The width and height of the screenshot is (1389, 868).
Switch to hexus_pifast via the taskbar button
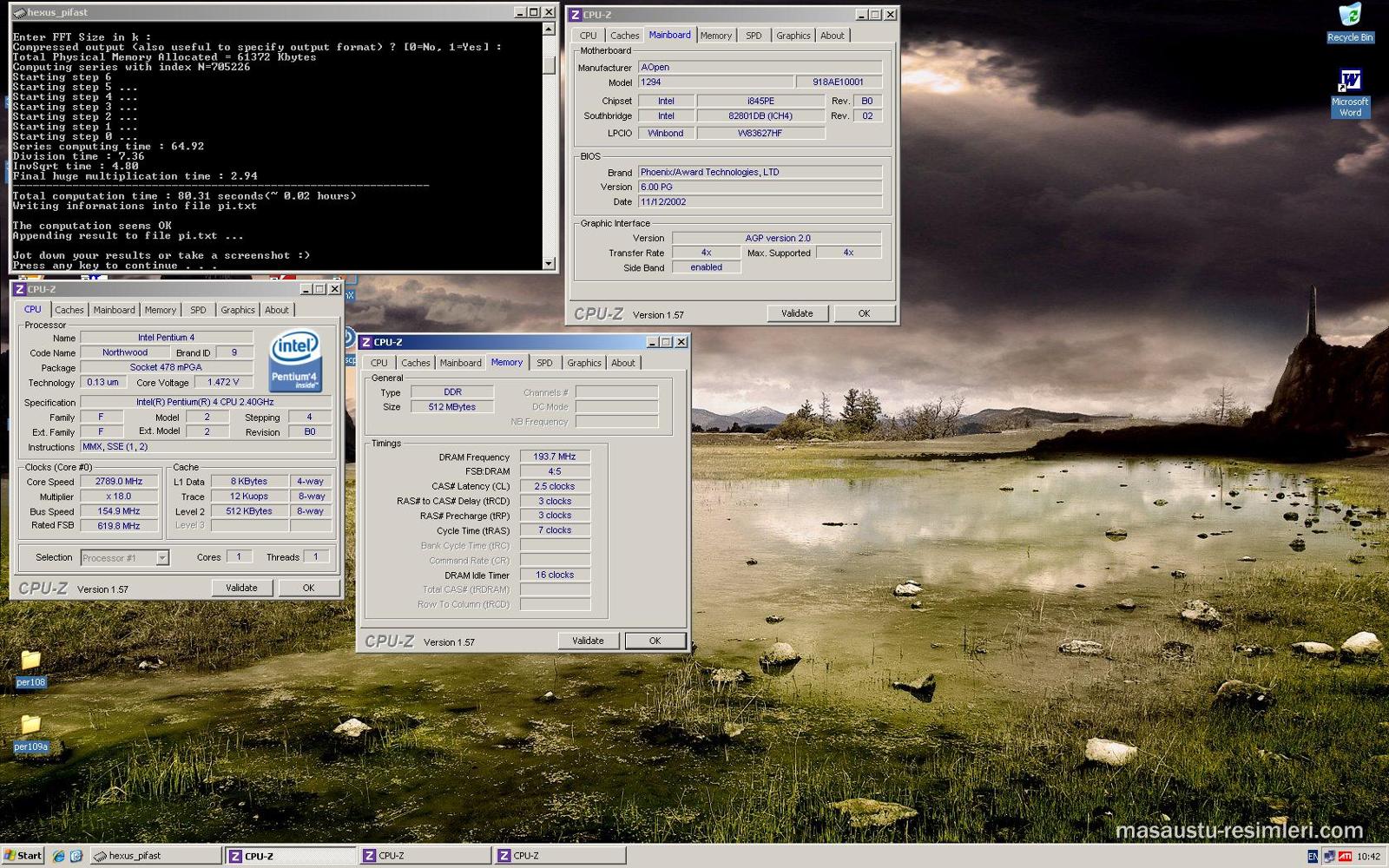156,856
